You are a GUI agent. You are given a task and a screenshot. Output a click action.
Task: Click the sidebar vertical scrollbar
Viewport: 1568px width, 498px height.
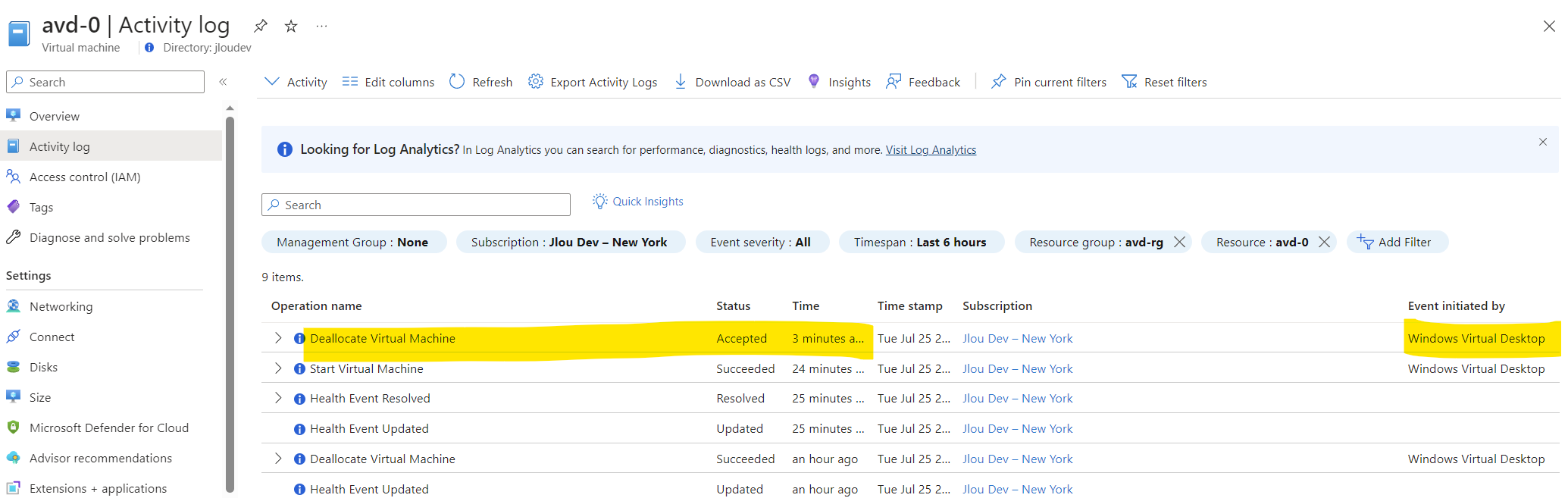230,303
